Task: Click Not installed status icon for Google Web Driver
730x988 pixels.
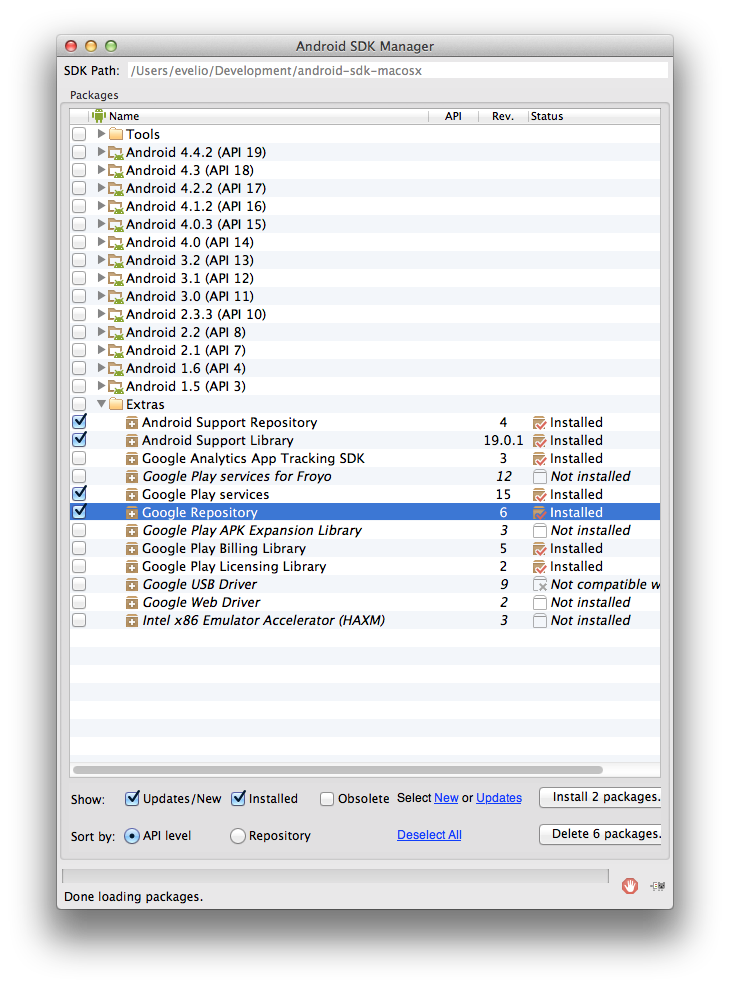Action: click(x=539, y=602)
